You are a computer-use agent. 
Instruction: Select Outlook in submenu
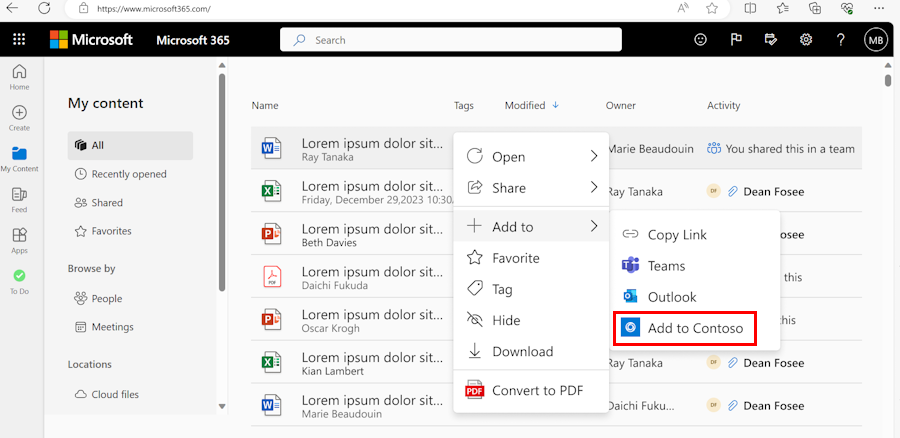tap(695, 297)
